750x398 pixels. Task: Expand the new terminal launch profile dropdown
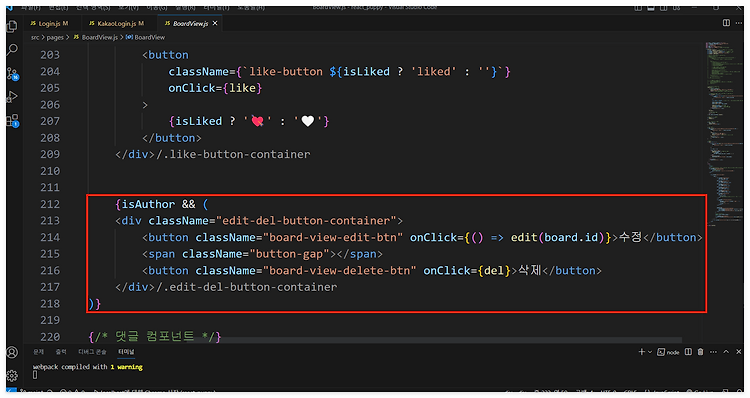(x=650, y=352)
